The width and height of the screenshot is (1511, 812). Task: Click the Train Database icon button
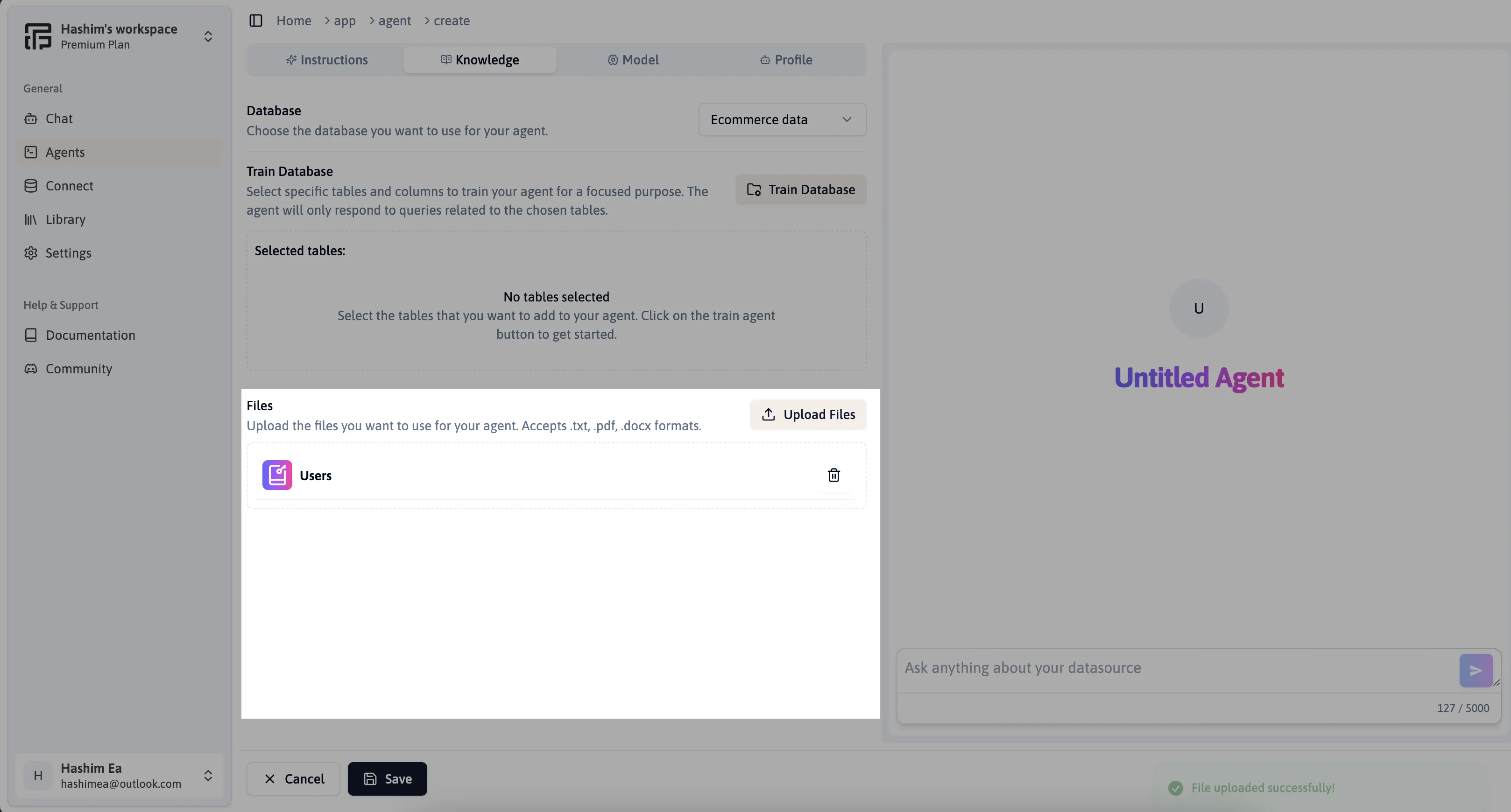[755, 189]
